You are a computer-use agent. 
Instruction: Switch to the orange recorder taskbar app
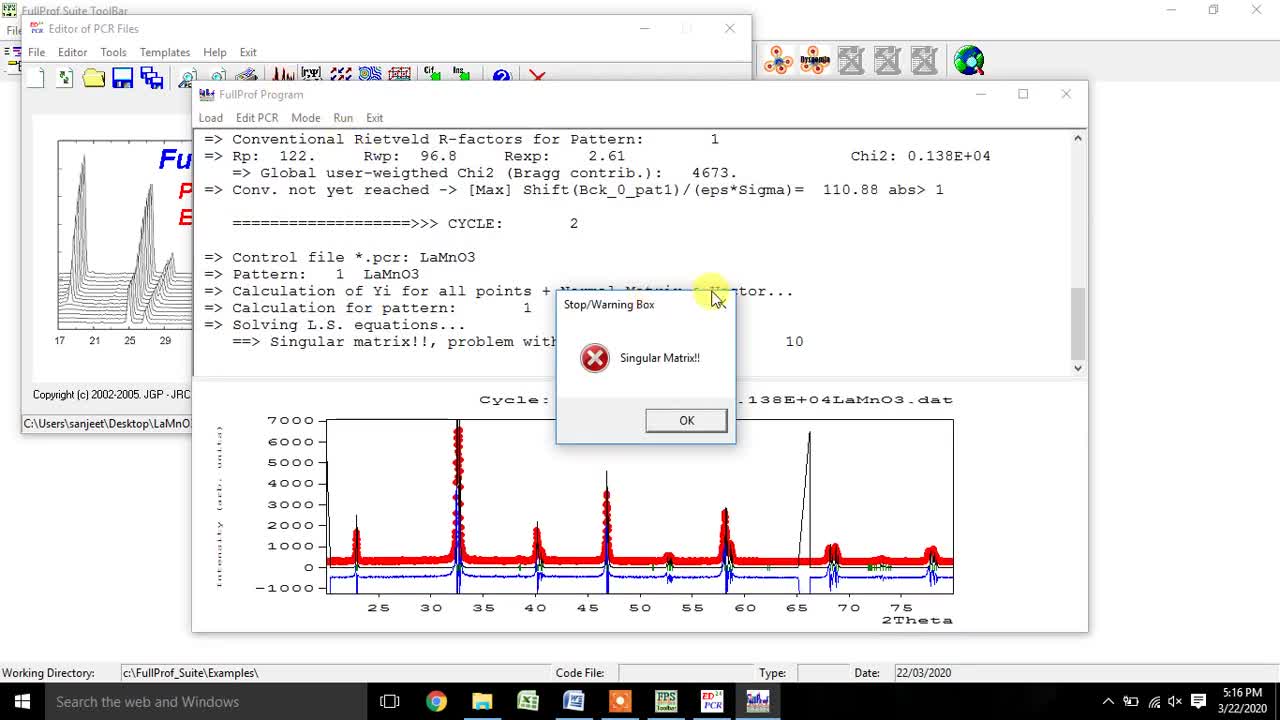click(x=620, y=702)
